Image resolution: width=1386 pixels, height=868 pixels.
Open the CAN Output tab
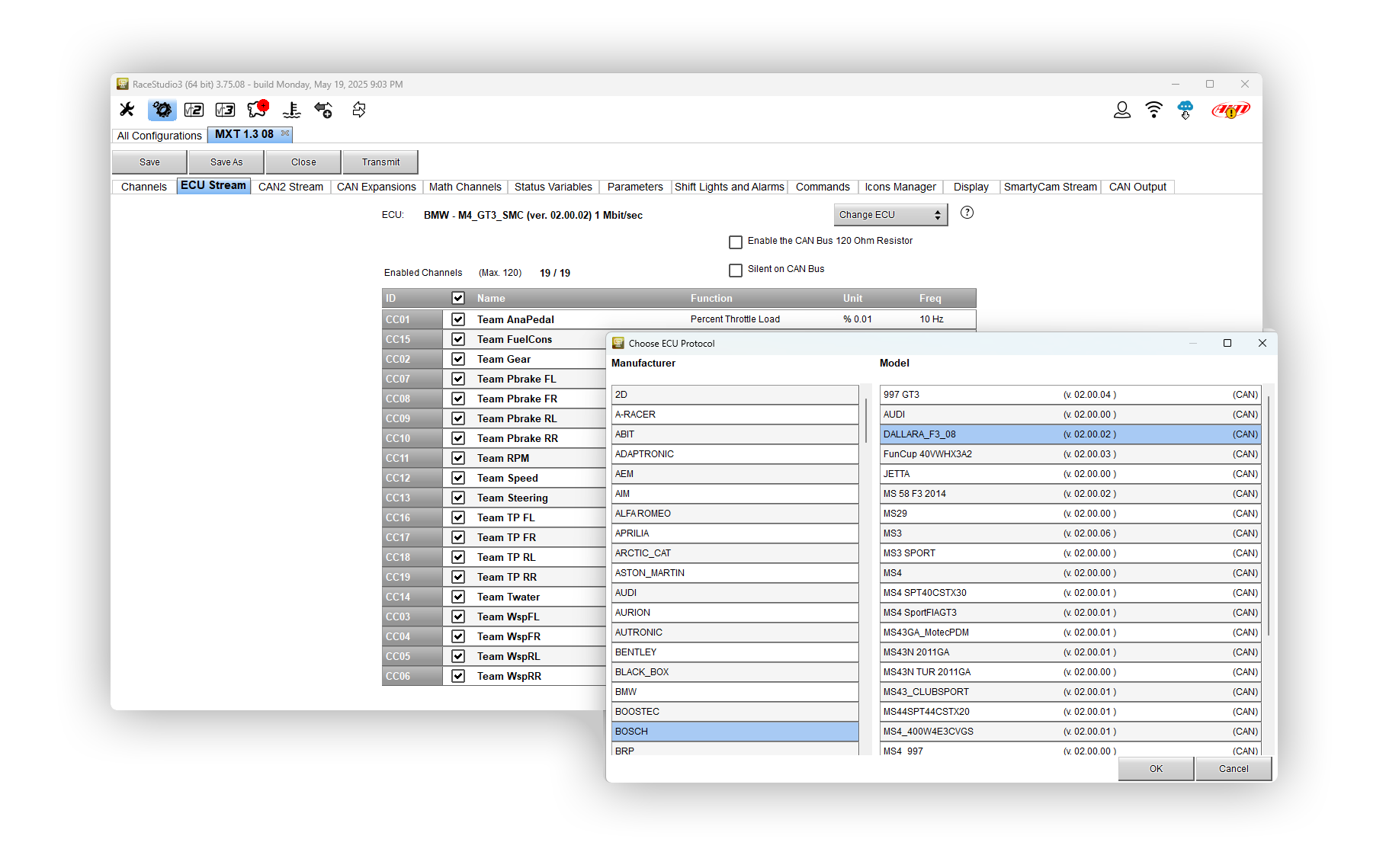(x=1137, y=187)
